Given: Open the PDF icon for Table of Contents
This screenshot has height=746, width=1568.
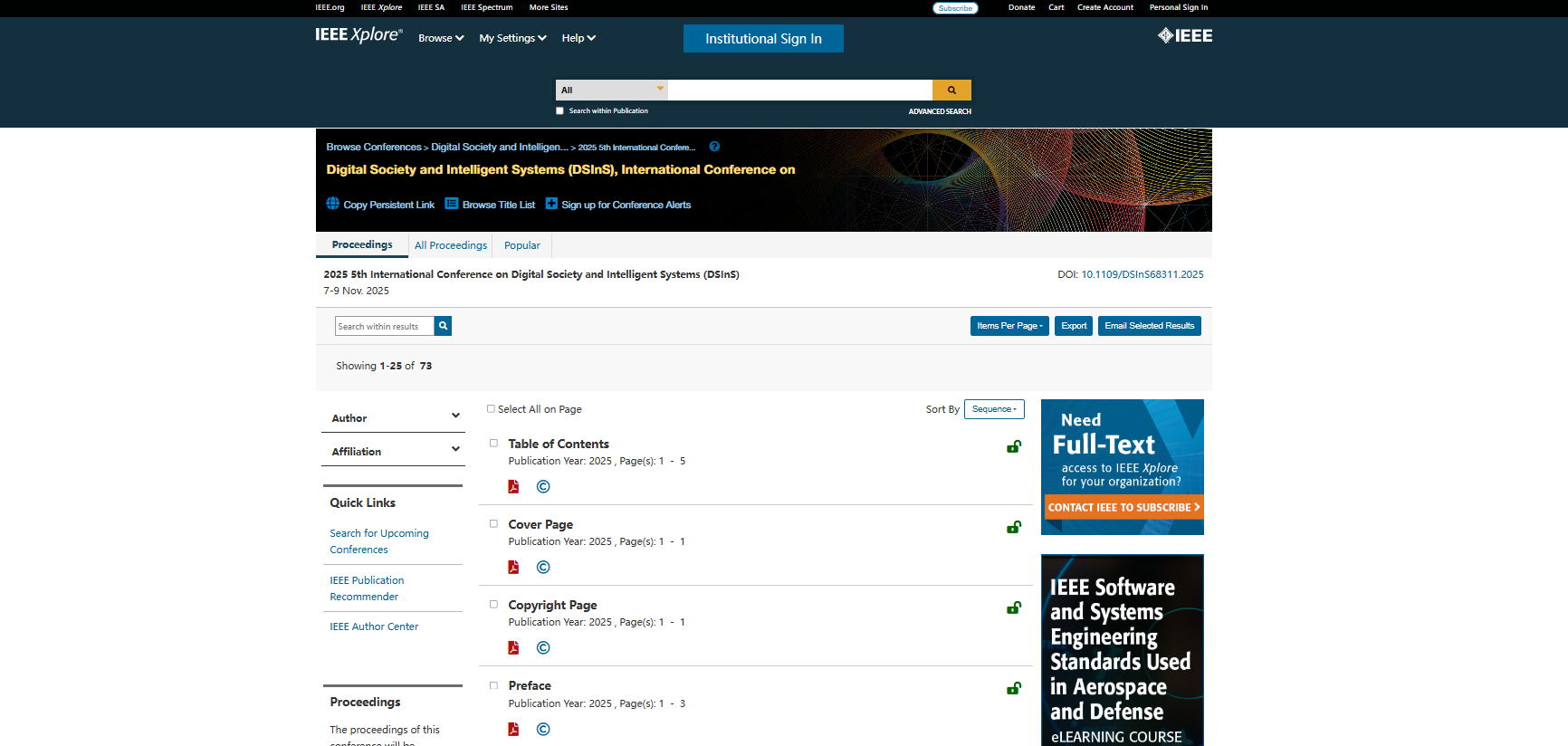Looking at the screenshot, I should (513, 486).
